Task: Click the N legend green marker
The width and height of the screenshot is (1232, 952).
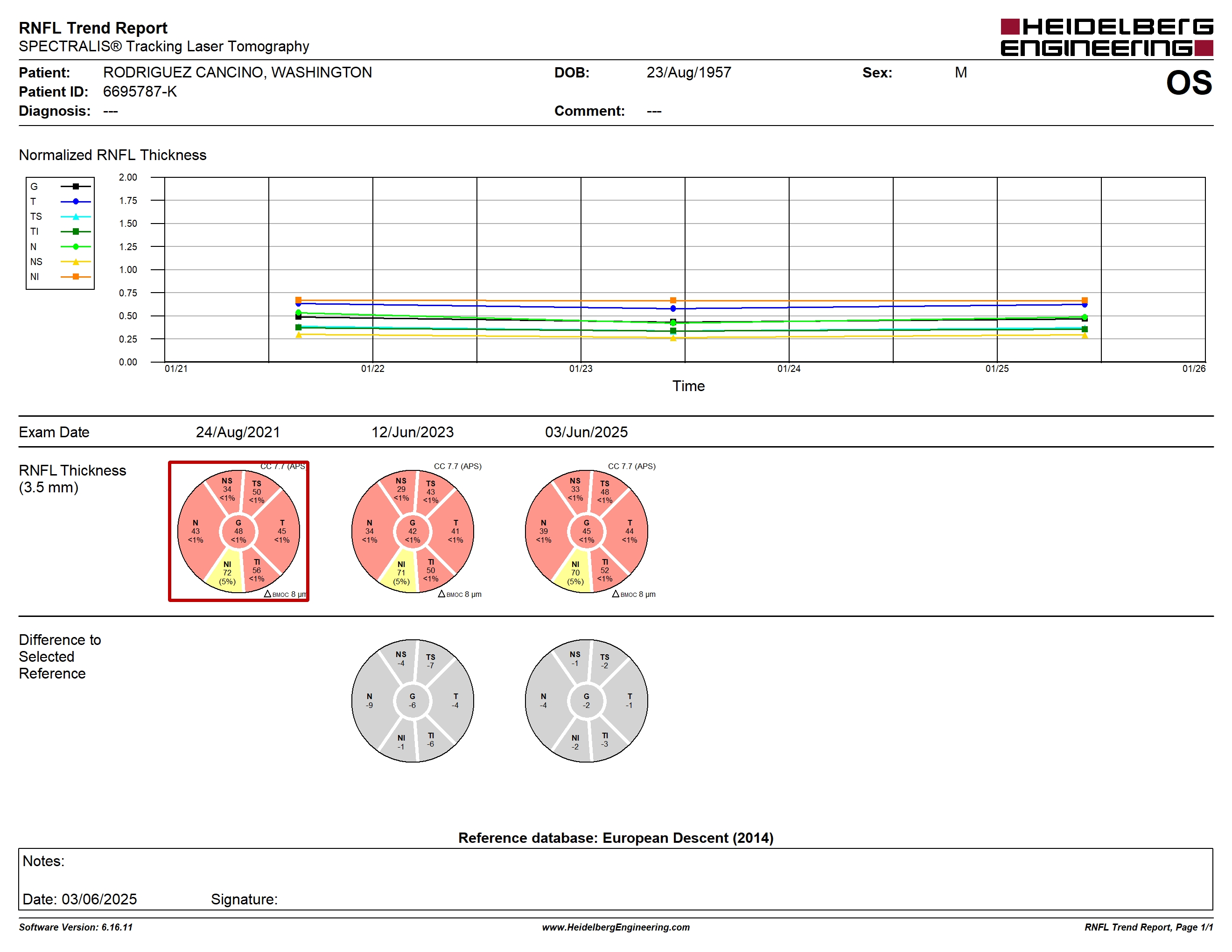Action: point(76,246)
